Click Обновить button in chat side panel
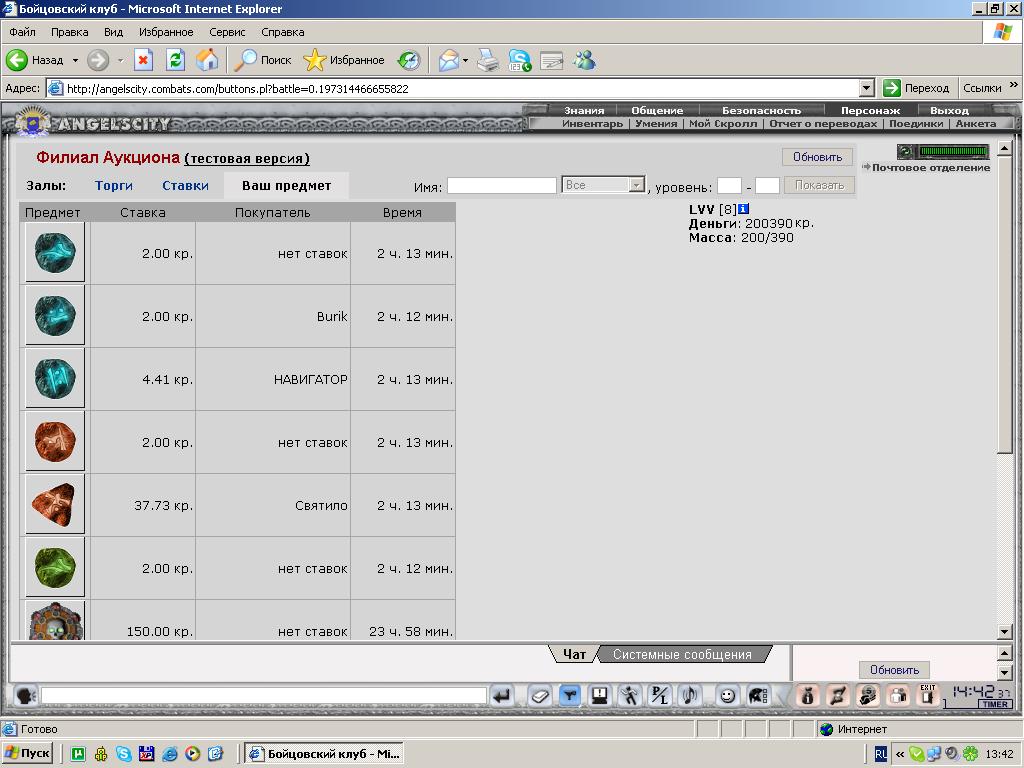Screen dimensions: 1024x768 894,669
